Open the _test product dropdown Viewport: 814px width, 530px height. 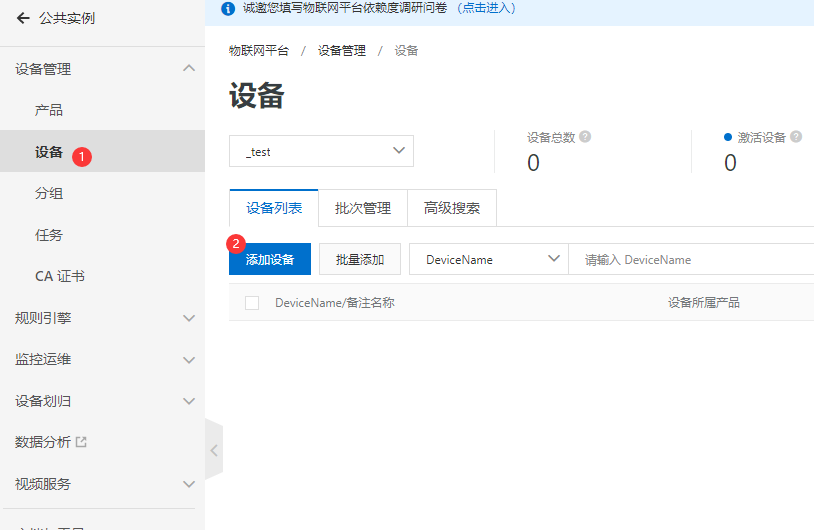pos(321,151)
